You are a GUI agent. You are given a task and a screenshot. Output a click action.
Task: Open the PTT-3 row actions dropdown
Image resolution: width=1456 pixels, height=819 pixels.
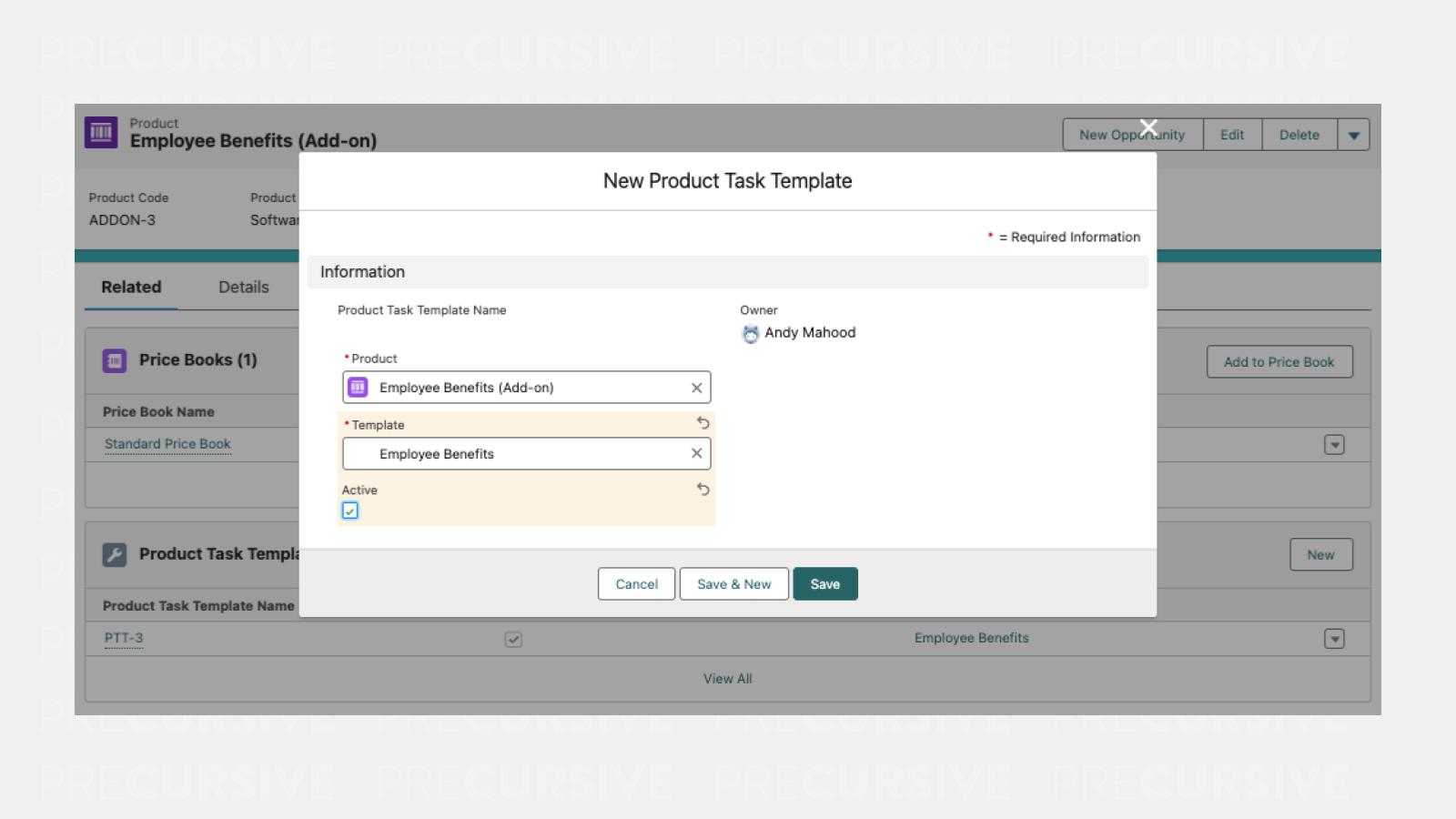tap(1334, 639)
